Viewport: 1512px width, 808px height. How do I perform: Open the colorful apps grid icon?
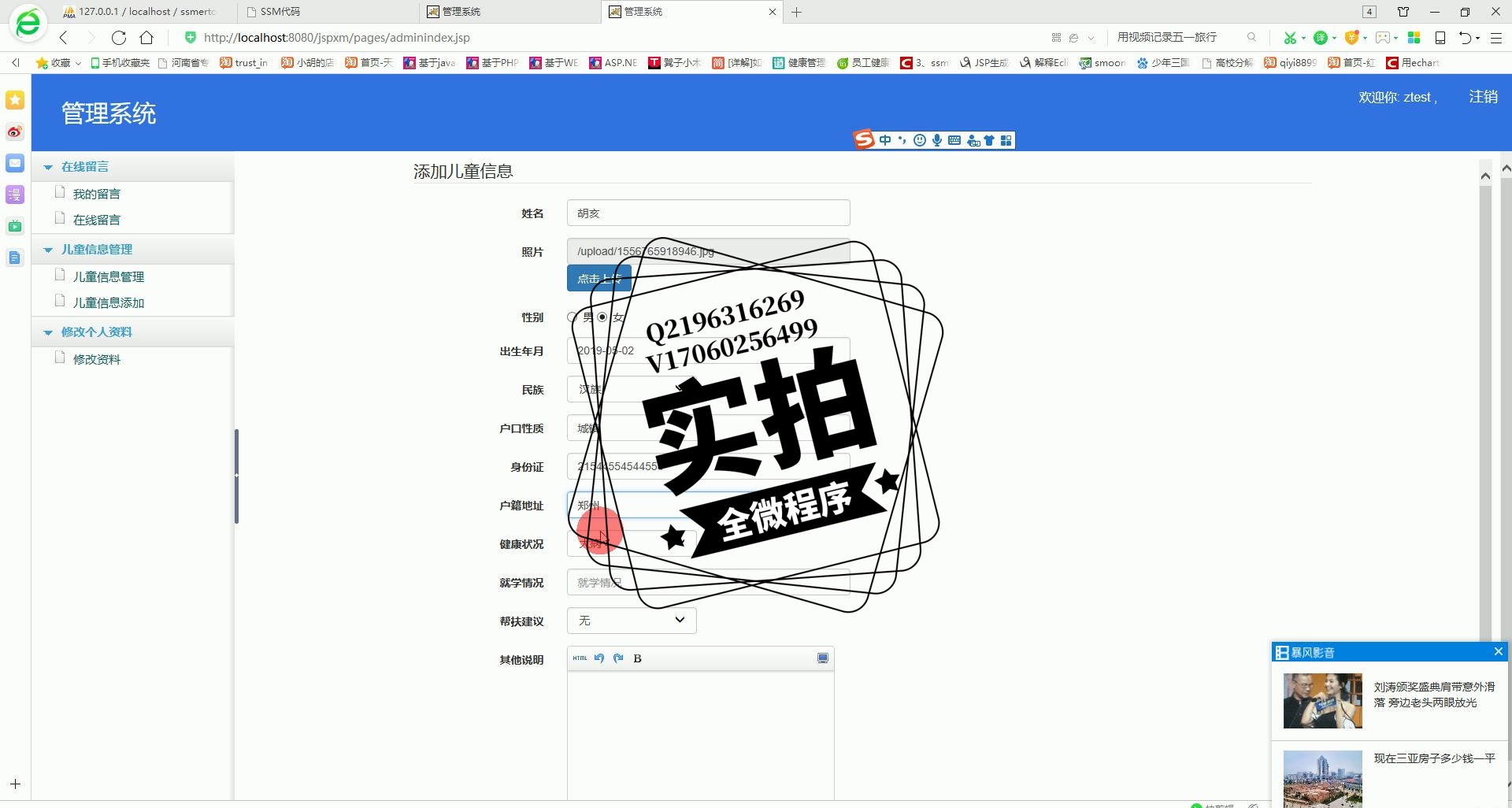tap(1414, 37)
